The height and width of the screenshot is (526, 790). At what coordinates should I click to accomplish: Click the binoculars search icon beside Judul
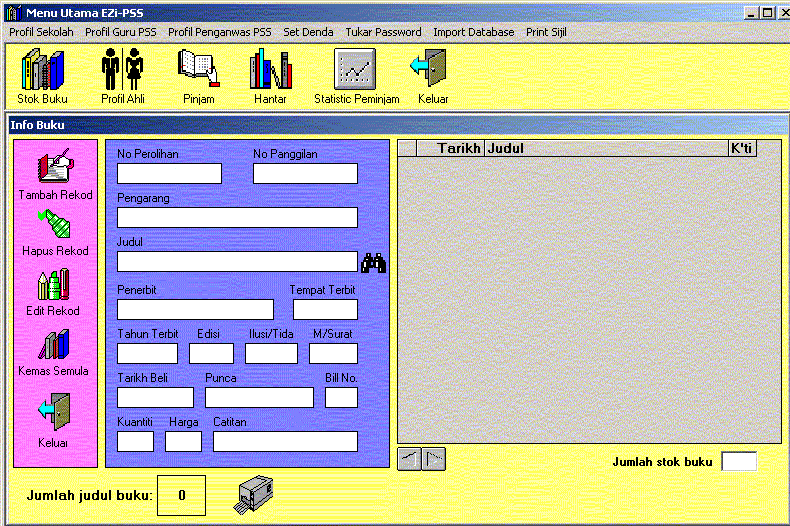(374, 263)
